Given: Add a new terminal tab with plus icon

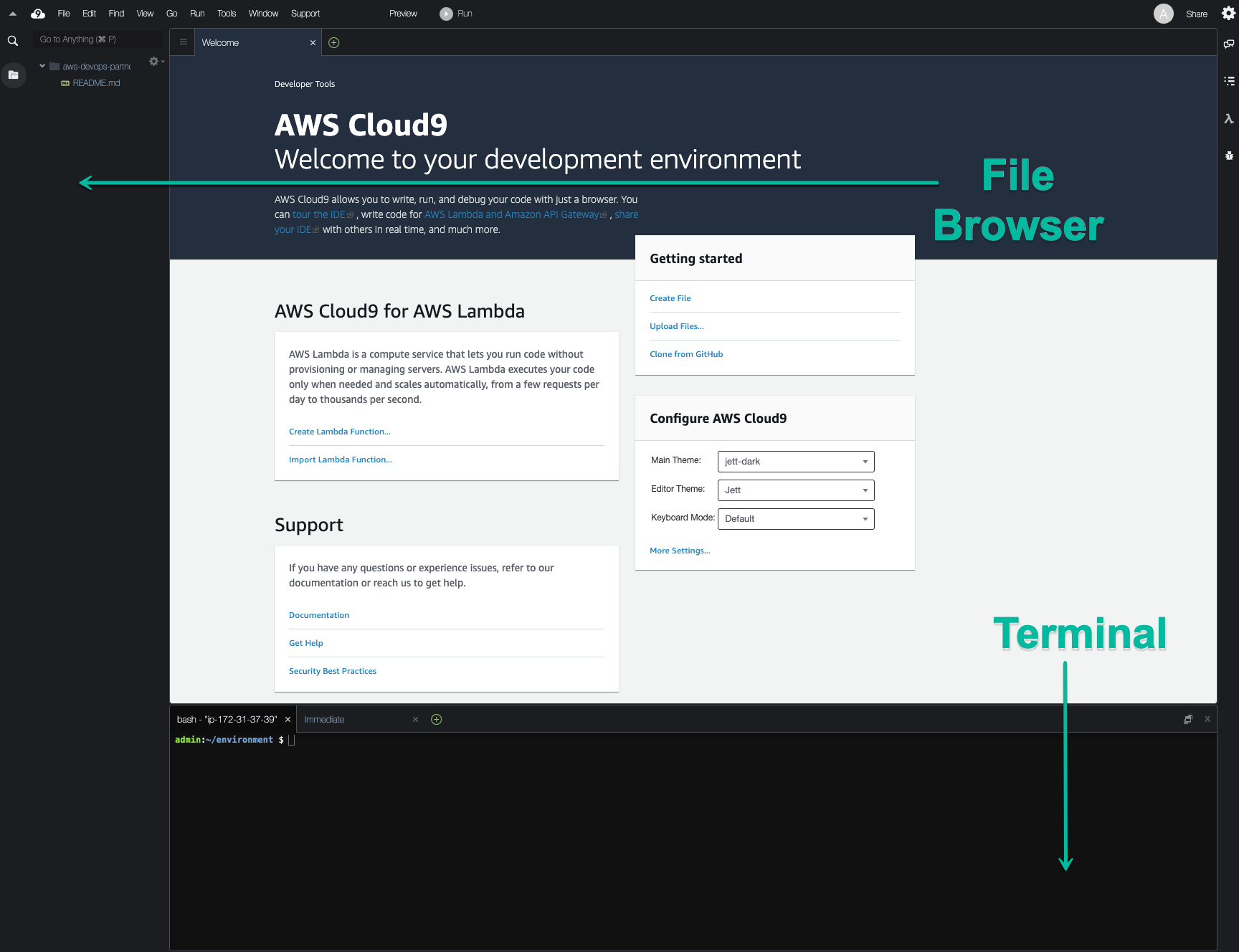Looking at the screenshot, I should pyautogui.click(x=436, y=719).
